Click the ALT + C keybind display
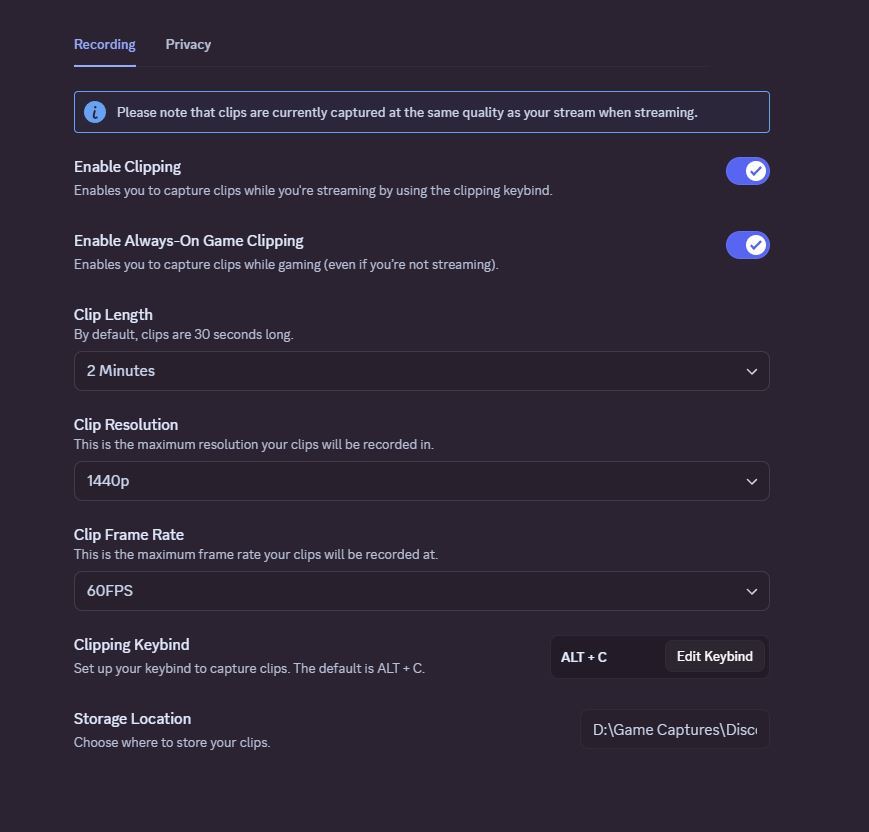 coord(584,657)
